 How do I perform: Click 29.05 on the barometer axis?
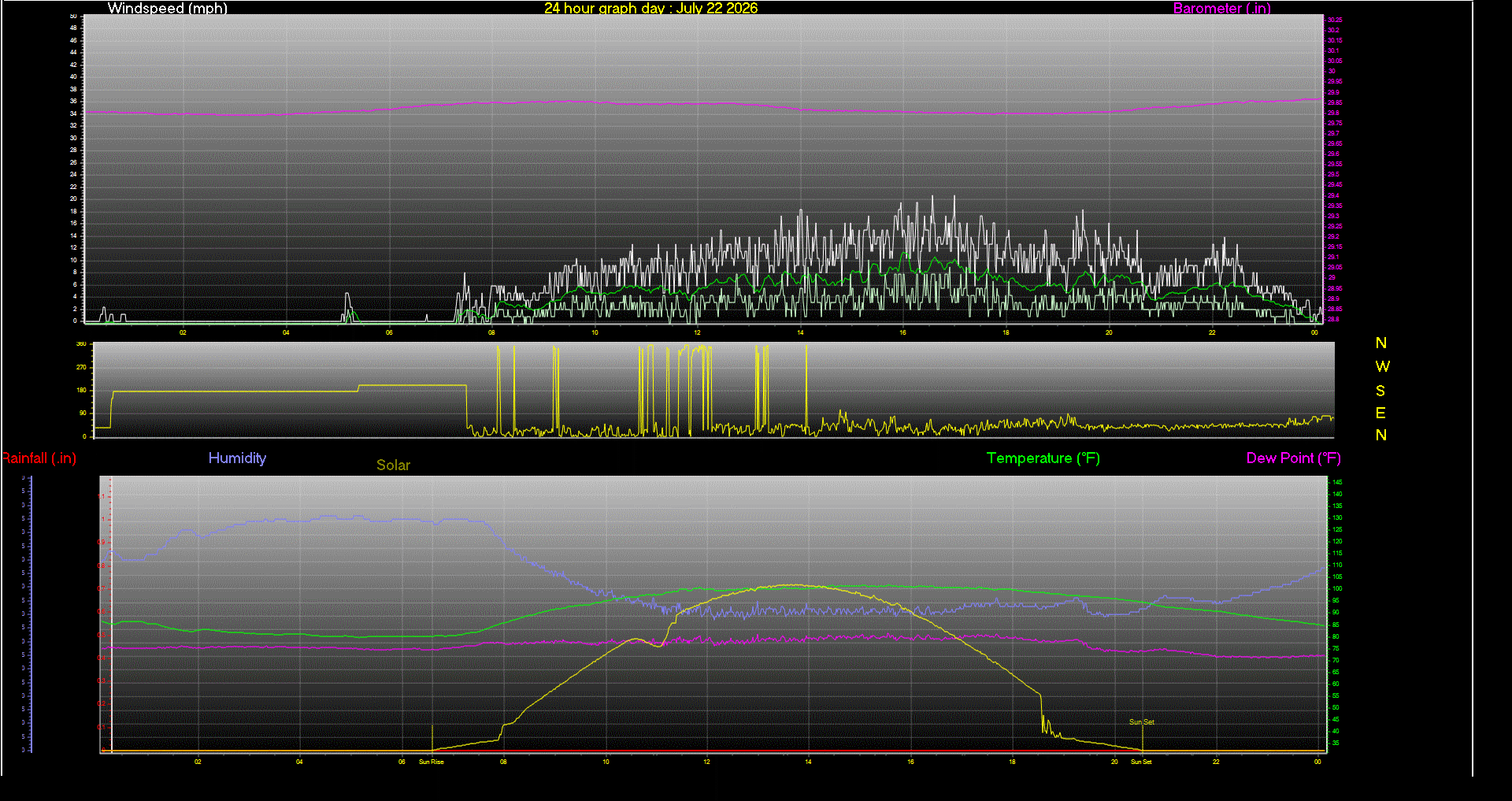coord(1335,267)
